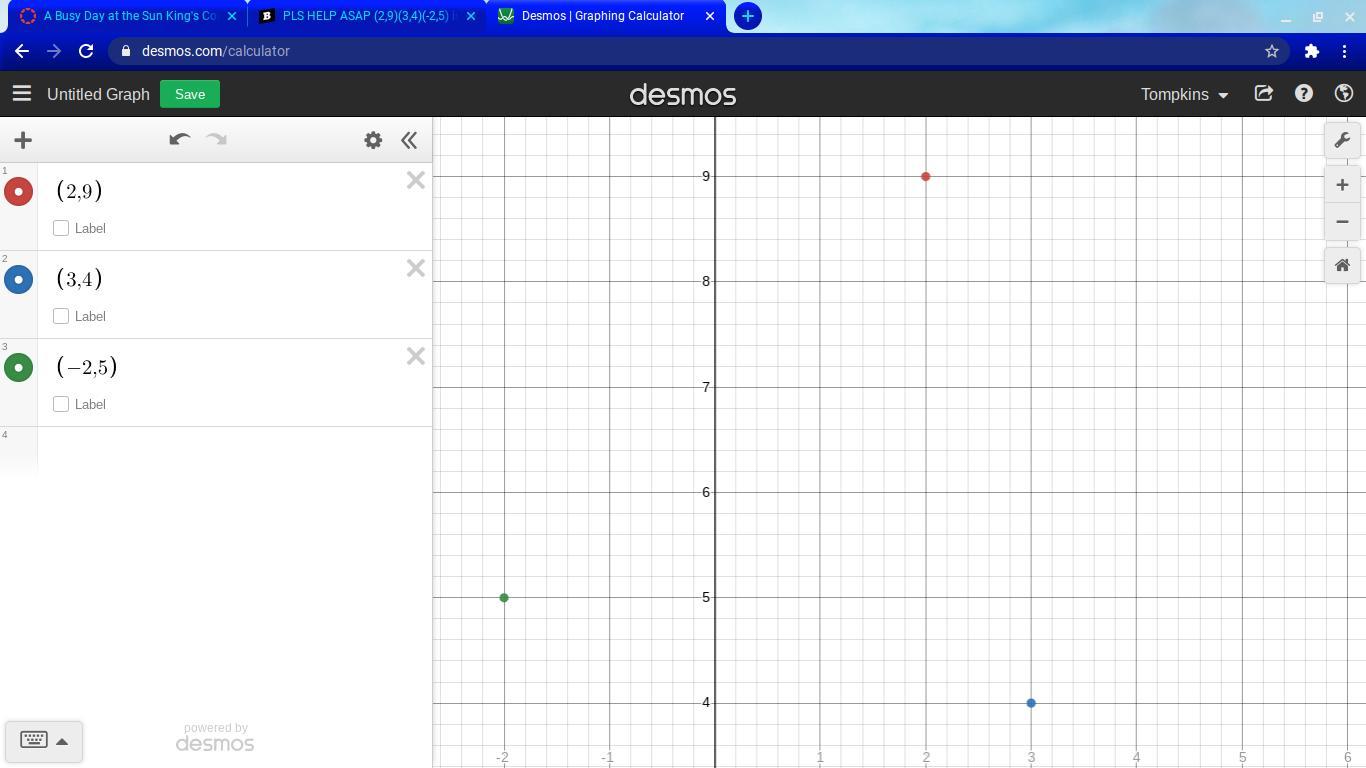Viewport: 1366px width, 768px height.
Task: Zoom in on the graph
Action: [x=1342, y=185]
